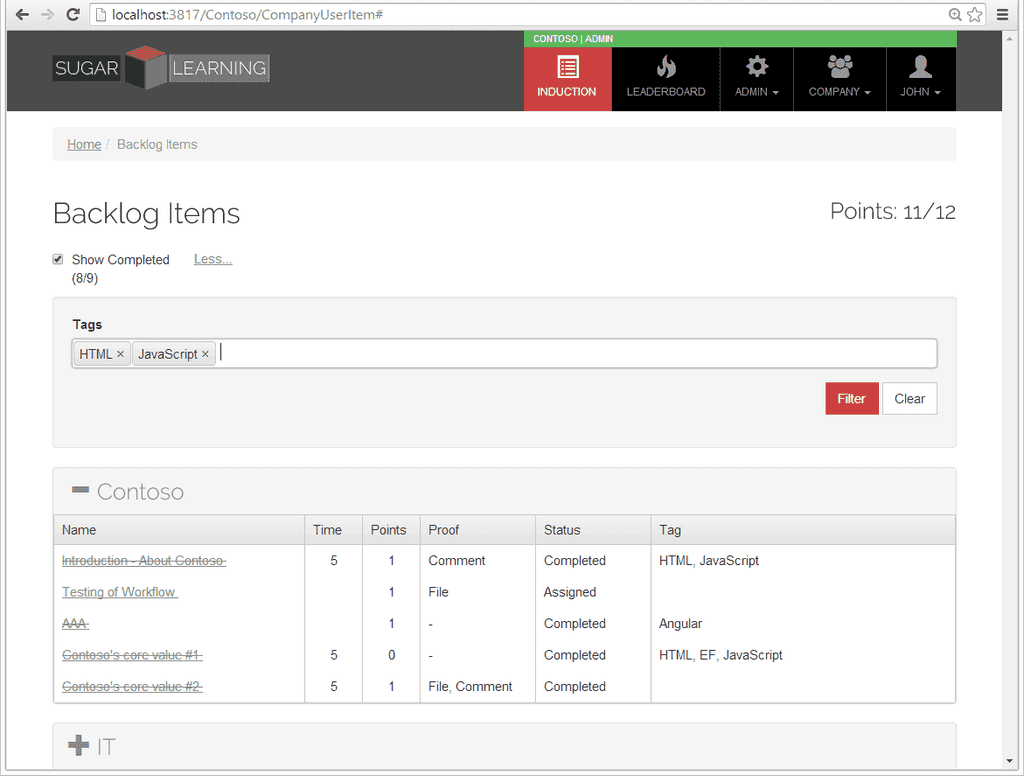Open the Leaderboard flame icon
This screenshot has height=776, width=1024.
click(665, 68)
